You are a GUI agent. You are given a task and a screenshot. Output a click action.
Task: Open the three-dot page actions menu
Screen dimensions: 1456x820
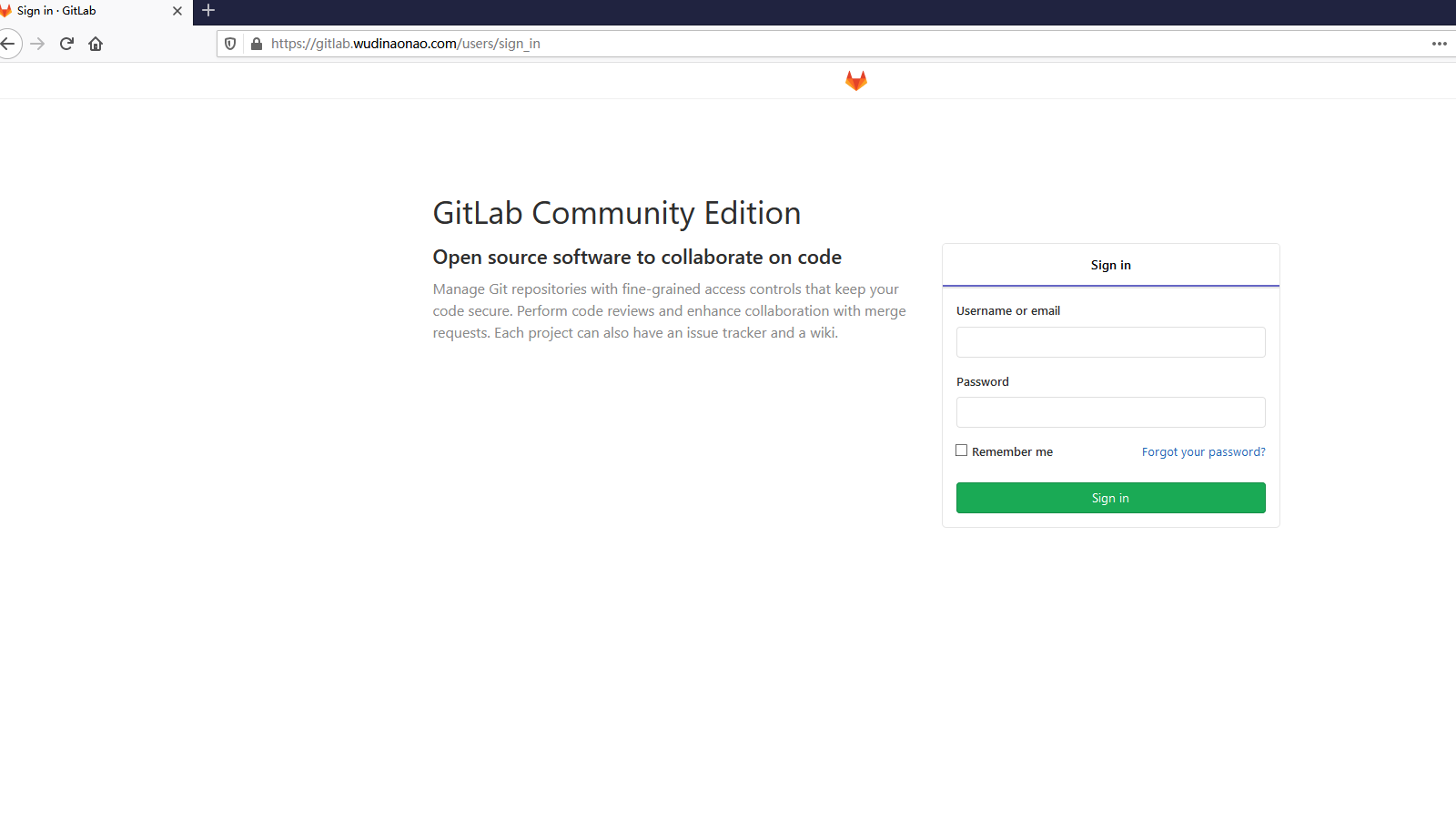(1439, 44)
